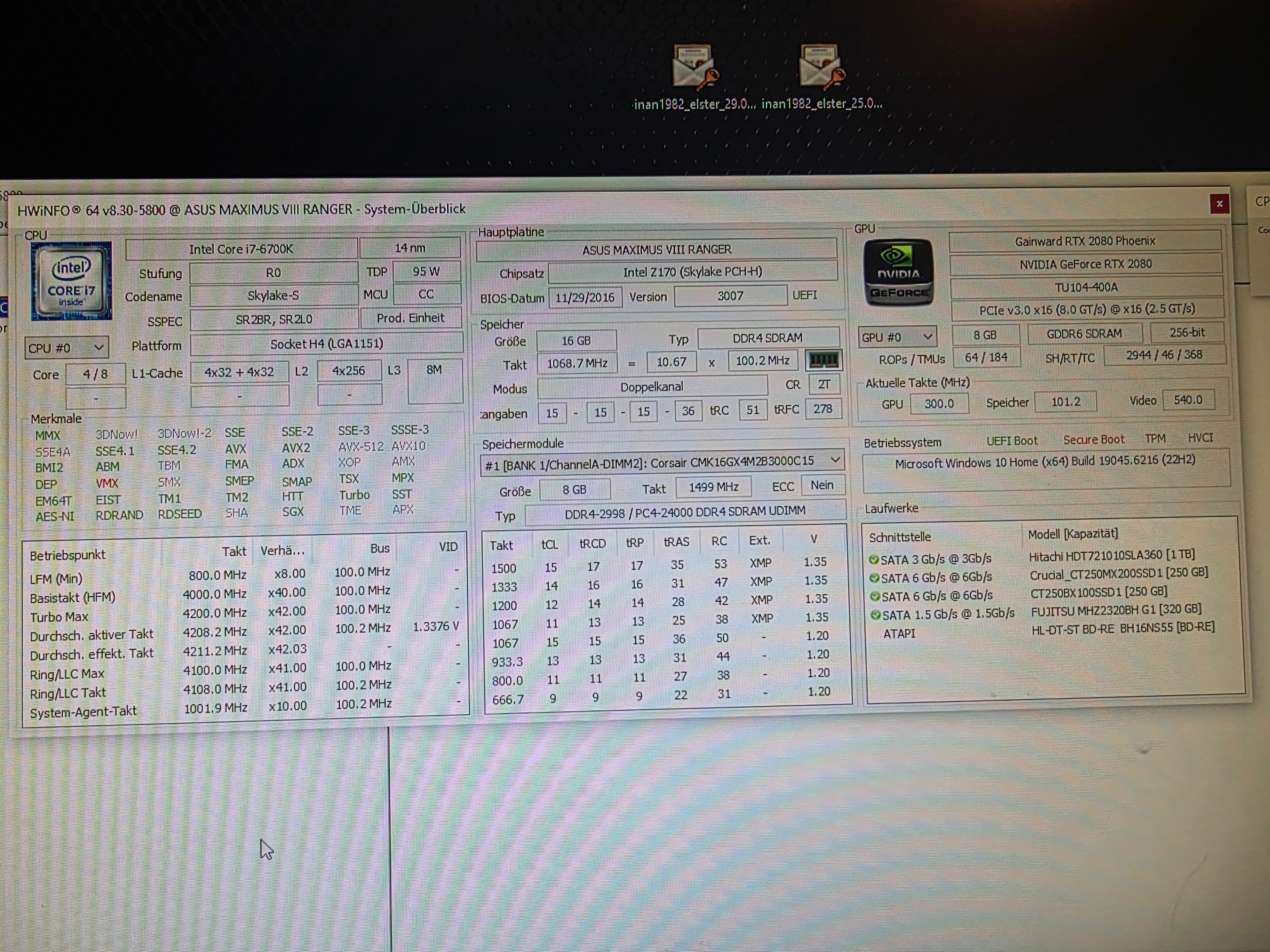1270x952 pixels.
Task: Click status icon for SATA 1.5 Gb/s drive
Action: (x=875, y=615)
